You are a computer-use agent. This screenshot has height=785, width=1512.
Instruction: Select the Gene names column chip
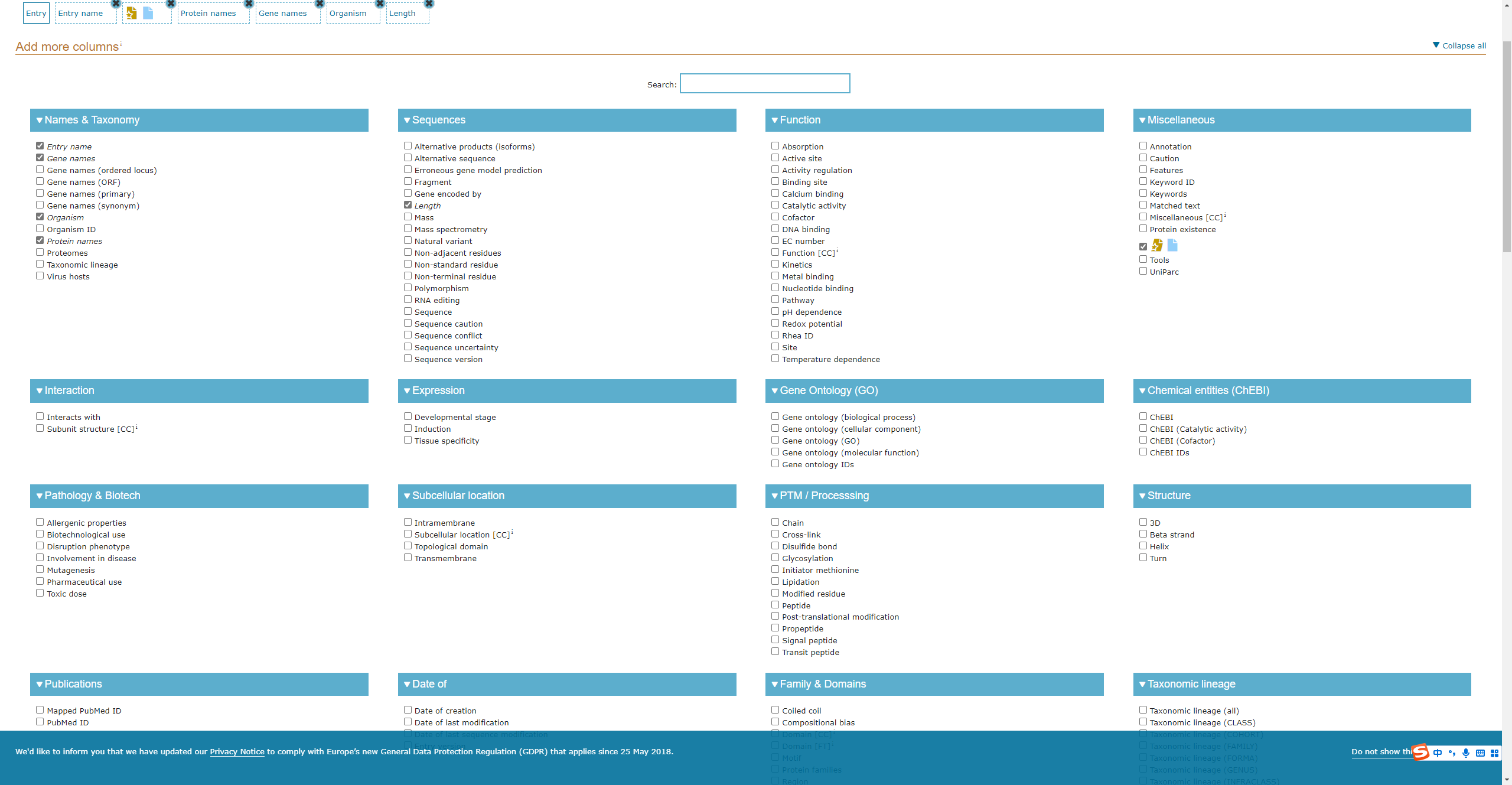tap(283, 13)
